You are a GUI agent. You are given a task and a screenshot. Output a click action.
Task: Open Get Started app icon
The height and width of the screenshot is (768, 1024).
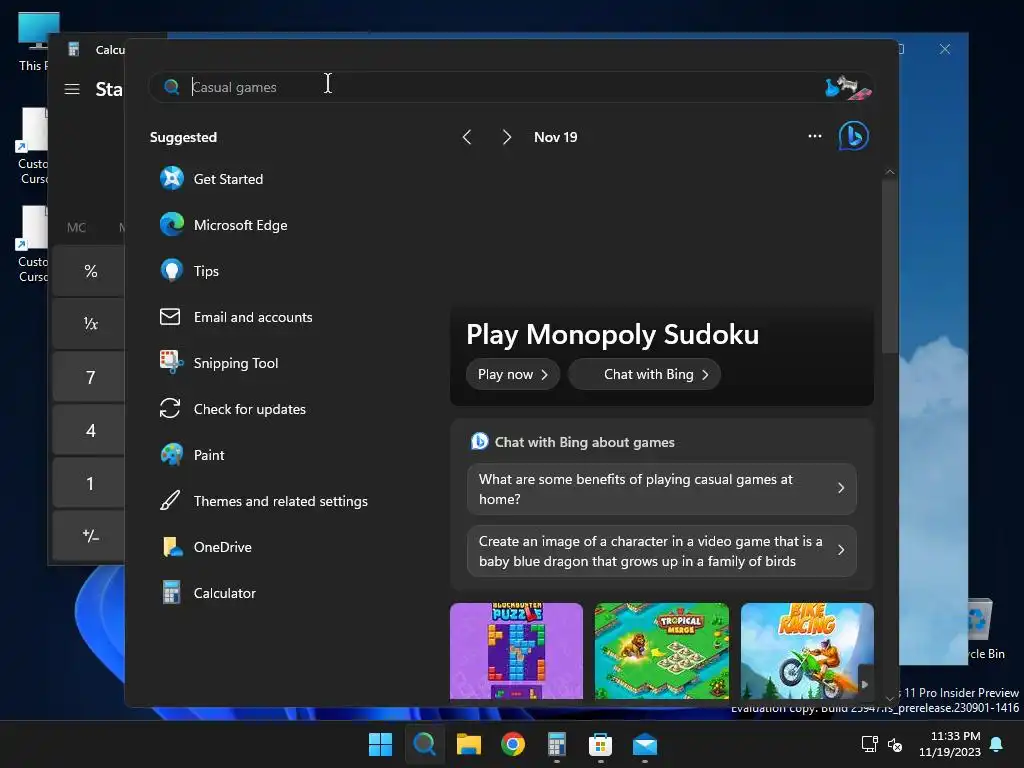pyautogui.click(x=172, y=178)
